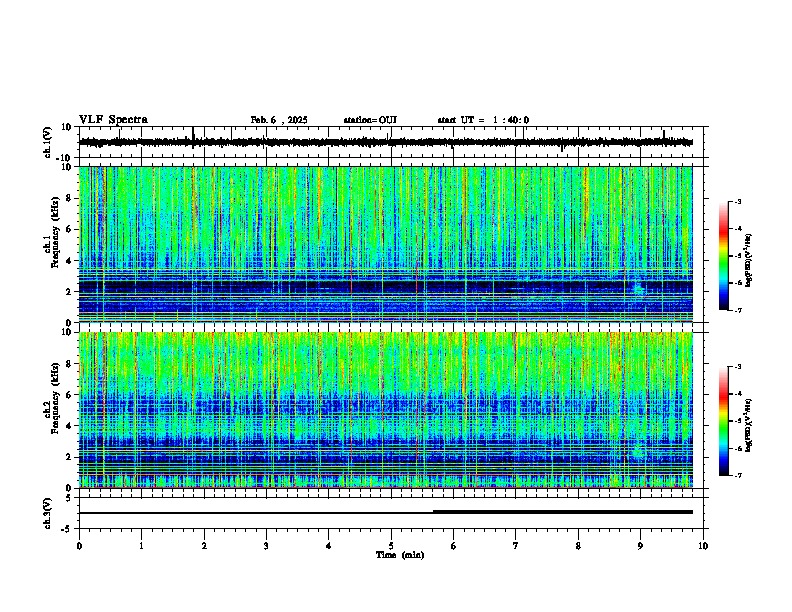Click the thick ch.3 voltage line segment

click(563, 512)
